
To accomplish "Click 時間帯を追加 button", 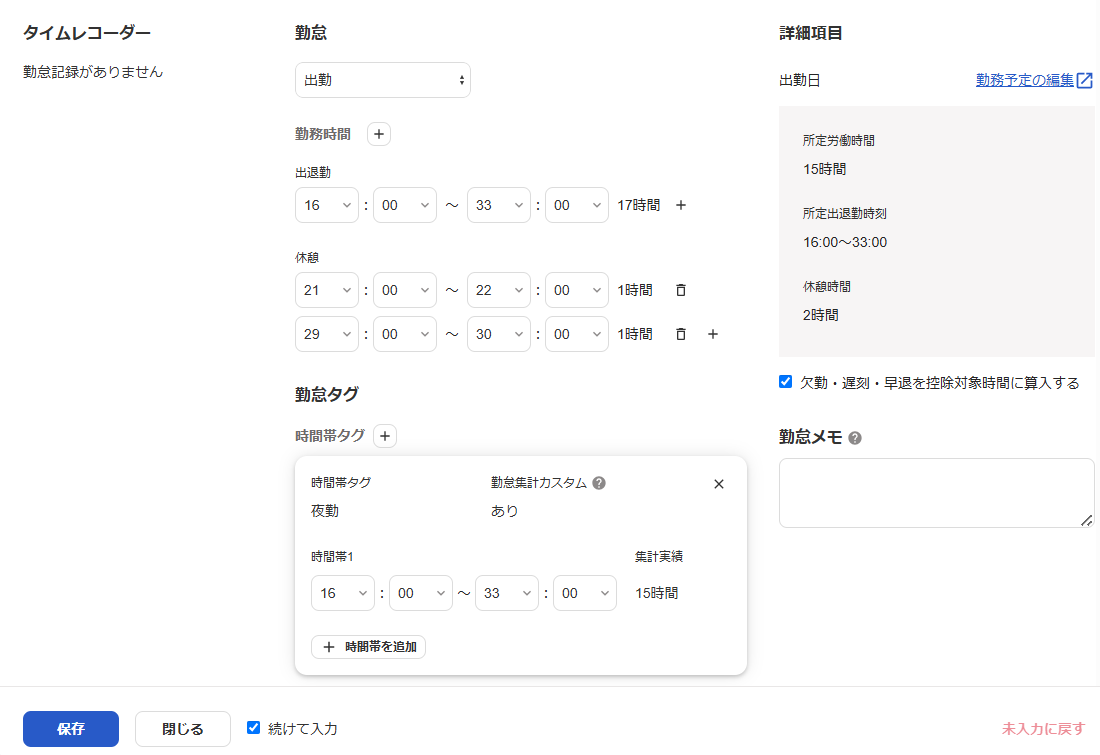I will click(368, 647).
